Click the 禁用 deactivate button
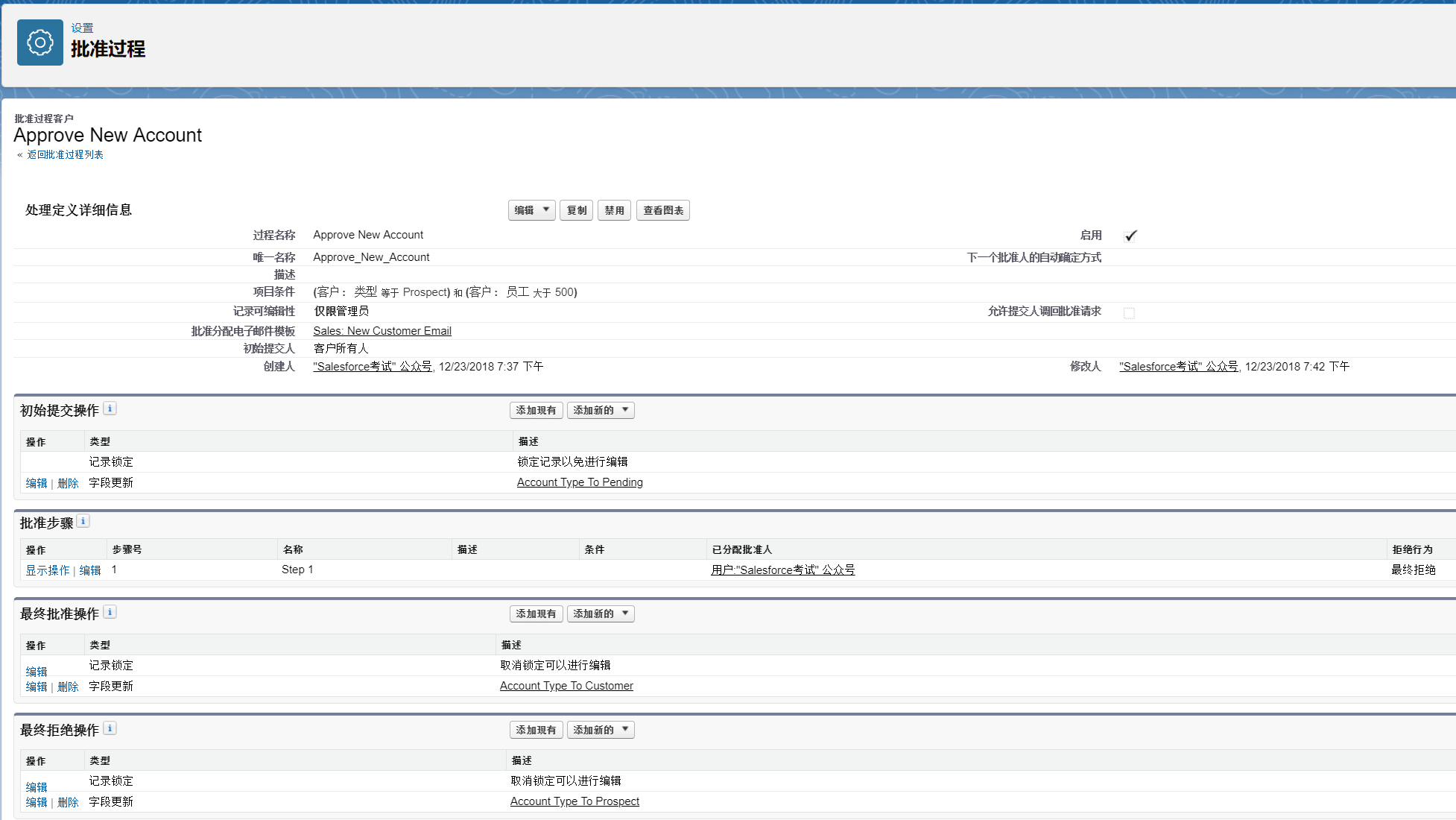 614,210
